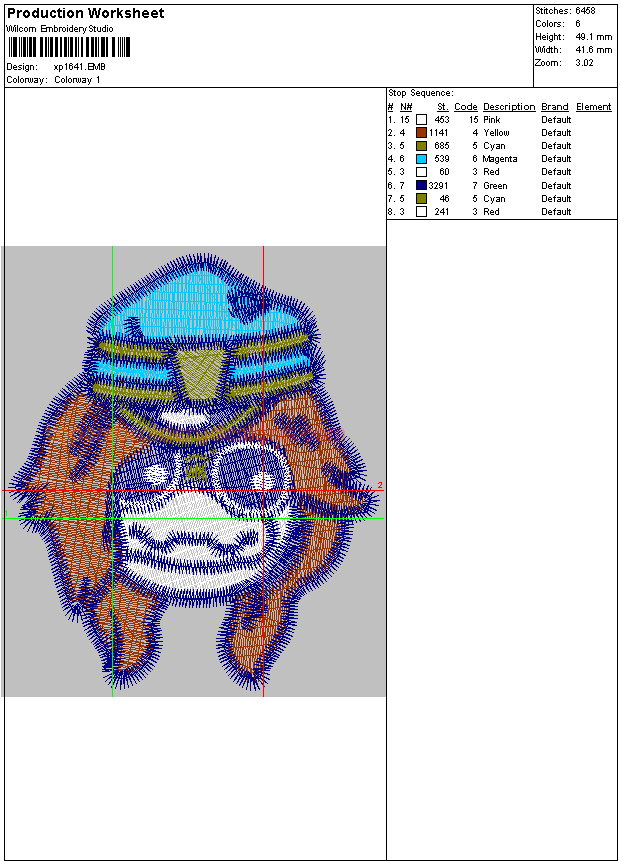The width and height of the screenshot is (620, 861).
Task: Click the 'Magenta' description in row 4
Action: (x=500, y=159)
